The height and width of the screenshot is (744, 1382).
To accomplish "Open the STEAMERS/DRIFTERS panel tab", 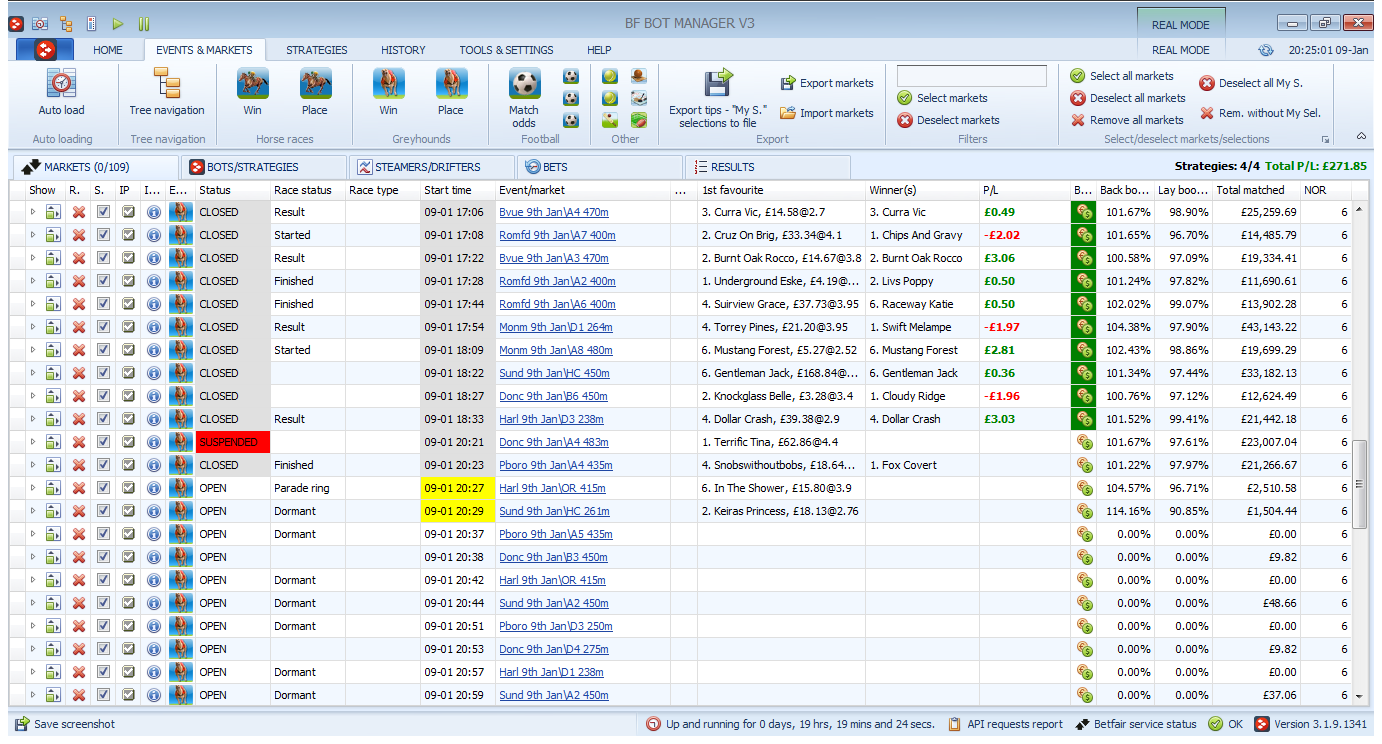I will click(x=432, y=167).
